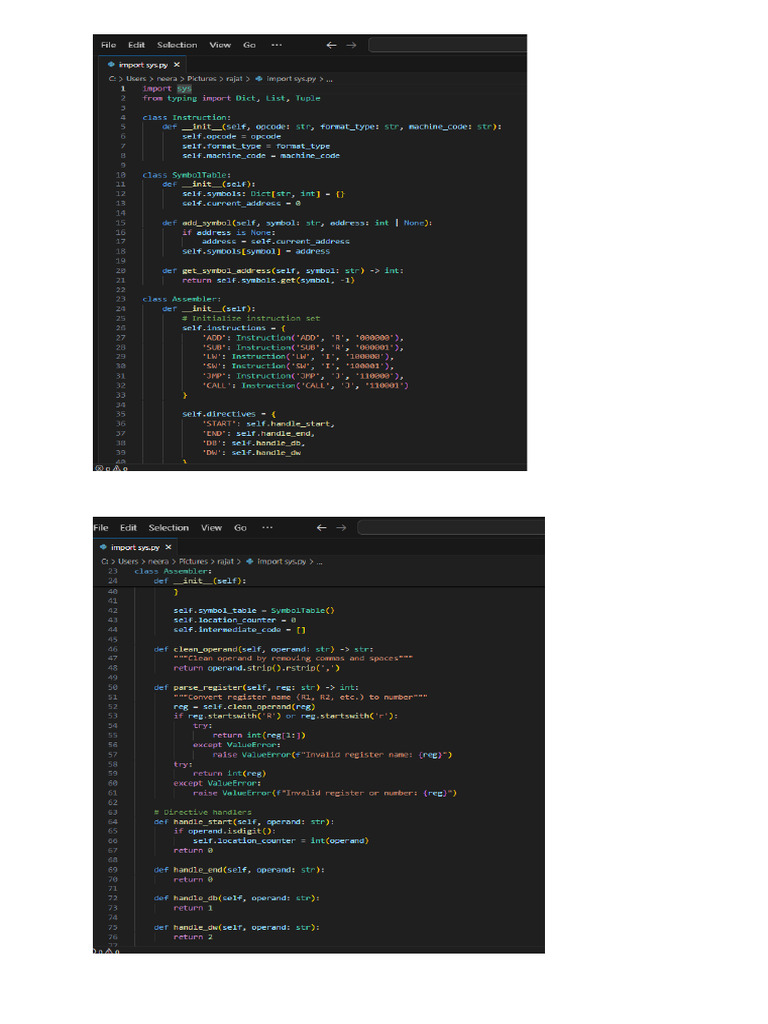This screenshot has width=768, height=1024.
Task: Open the Selection menu in the top editor window
Action: (177, 45)
